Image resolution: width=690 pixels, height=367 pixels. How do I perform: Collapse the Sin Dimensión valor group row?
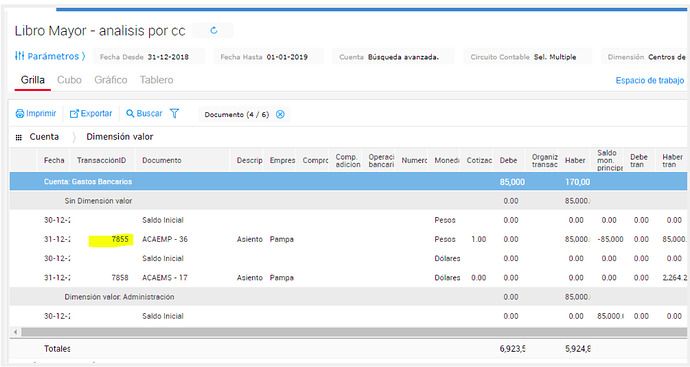click(348, 201)
